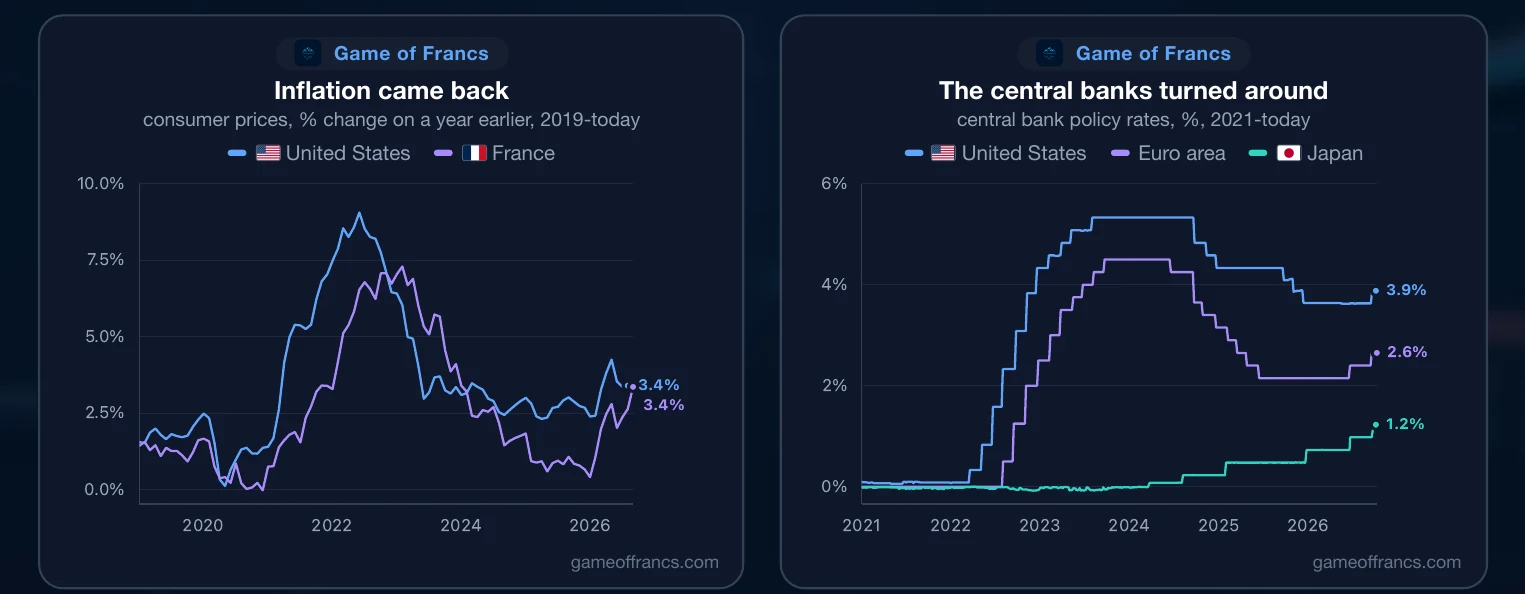Click the 2.6% Euro area rate endpoint
Image resolution: width=1525 pixels, height=594 pixels.
pos(1376,352)
